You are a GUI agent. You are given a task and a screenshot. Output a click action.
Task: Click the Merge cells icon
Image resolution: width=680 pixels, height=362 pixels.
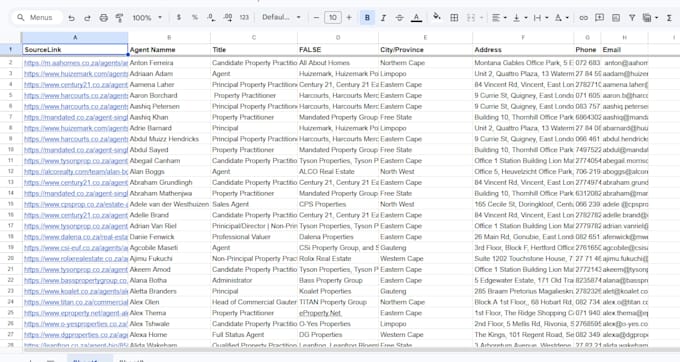[x=471, y=17]
